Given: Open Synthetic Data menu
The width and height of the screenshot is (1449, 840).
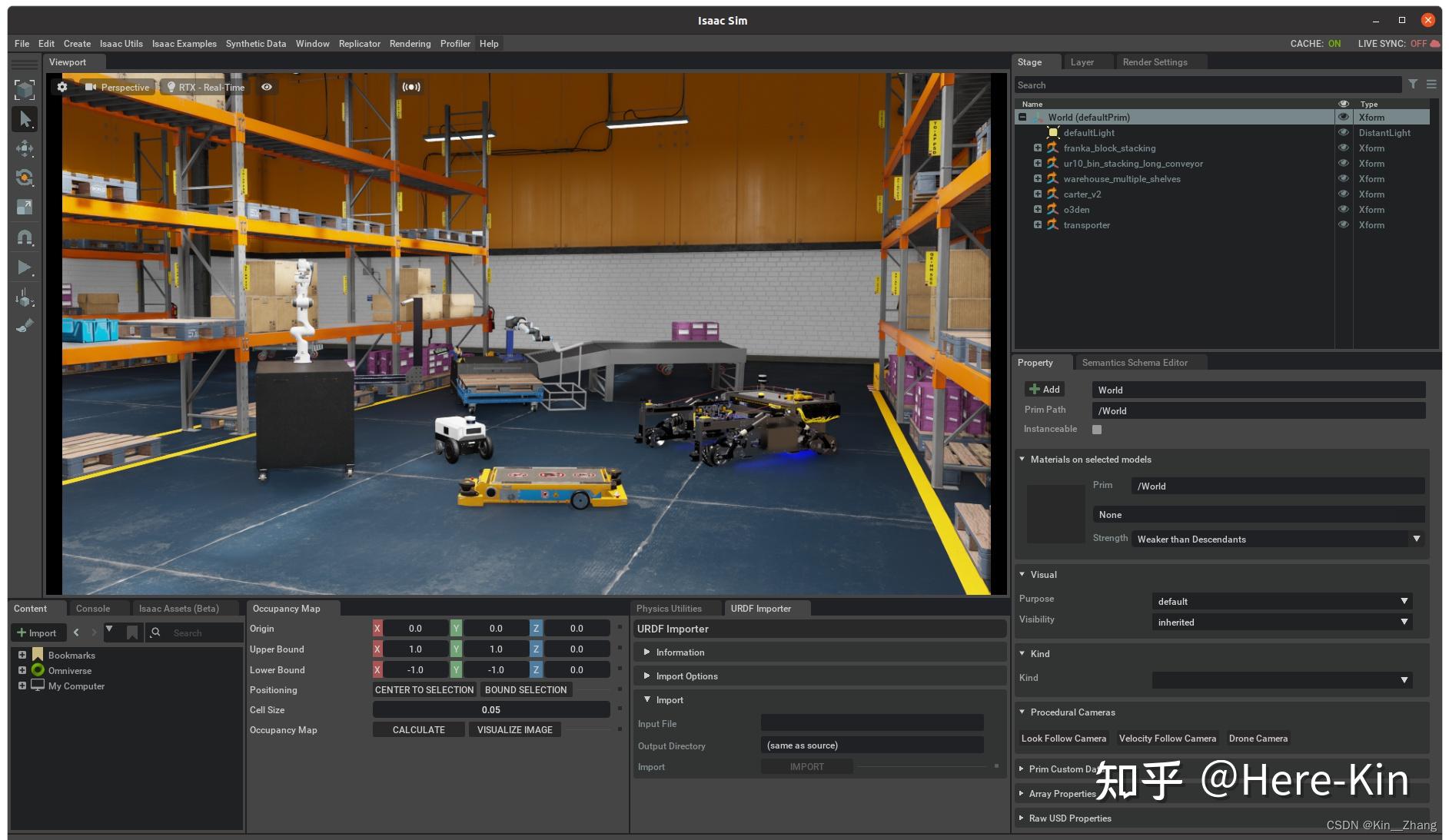Looking at the screenshot, I should point(256,44).
